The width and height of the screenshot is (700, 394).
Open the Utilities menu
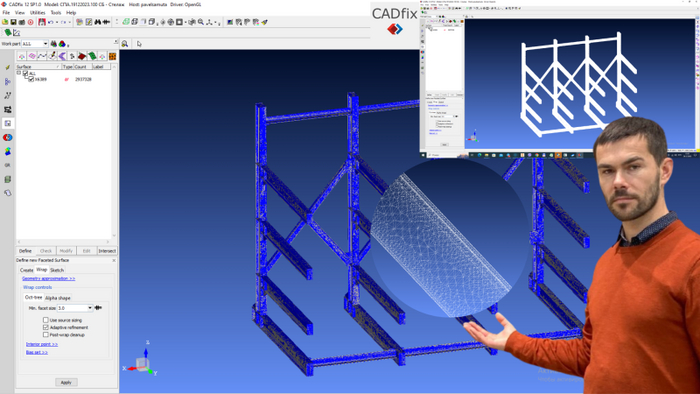[x=38, y=12]
